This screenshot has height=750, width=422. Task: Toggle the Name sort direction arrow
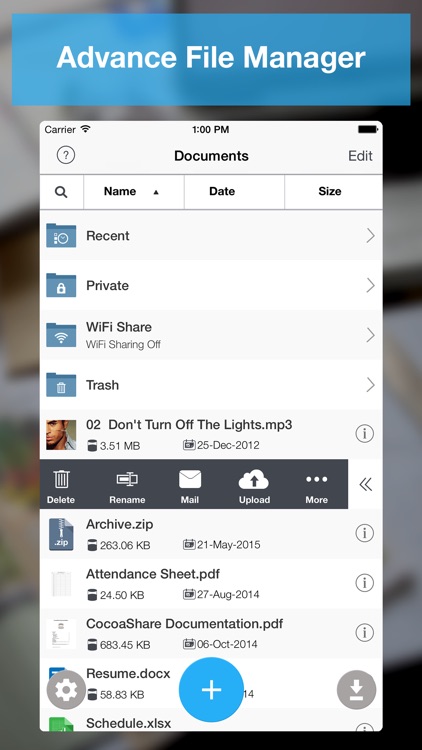pyautogui.click(x=155, y=192)
